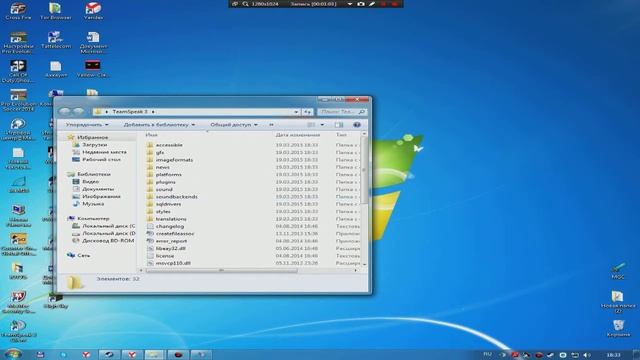
Task: Select the changelog text file
Action: point(169,226)
